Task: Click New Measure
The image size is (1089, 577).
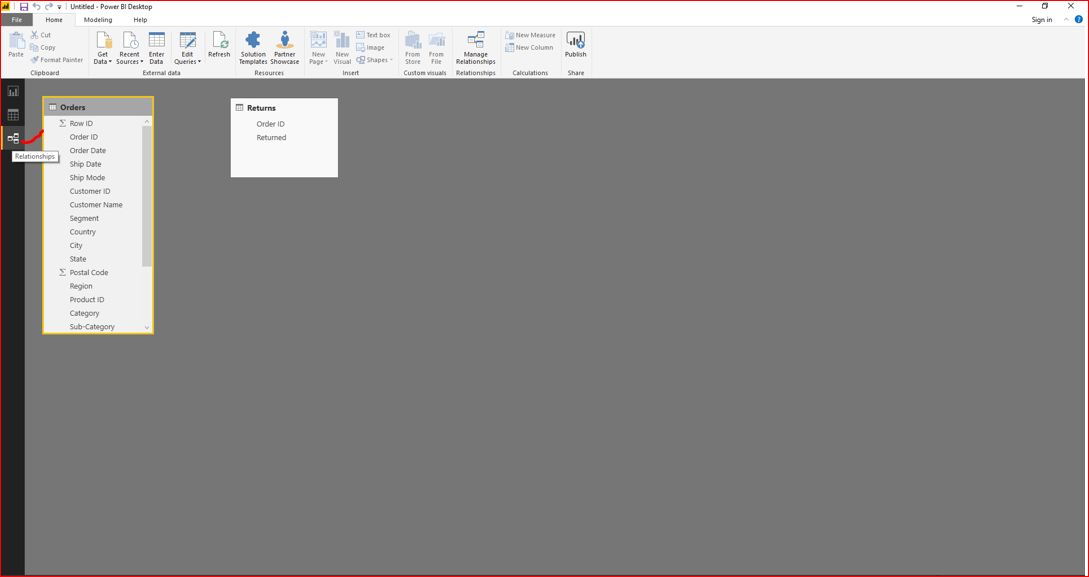Action: pos(530,35)
